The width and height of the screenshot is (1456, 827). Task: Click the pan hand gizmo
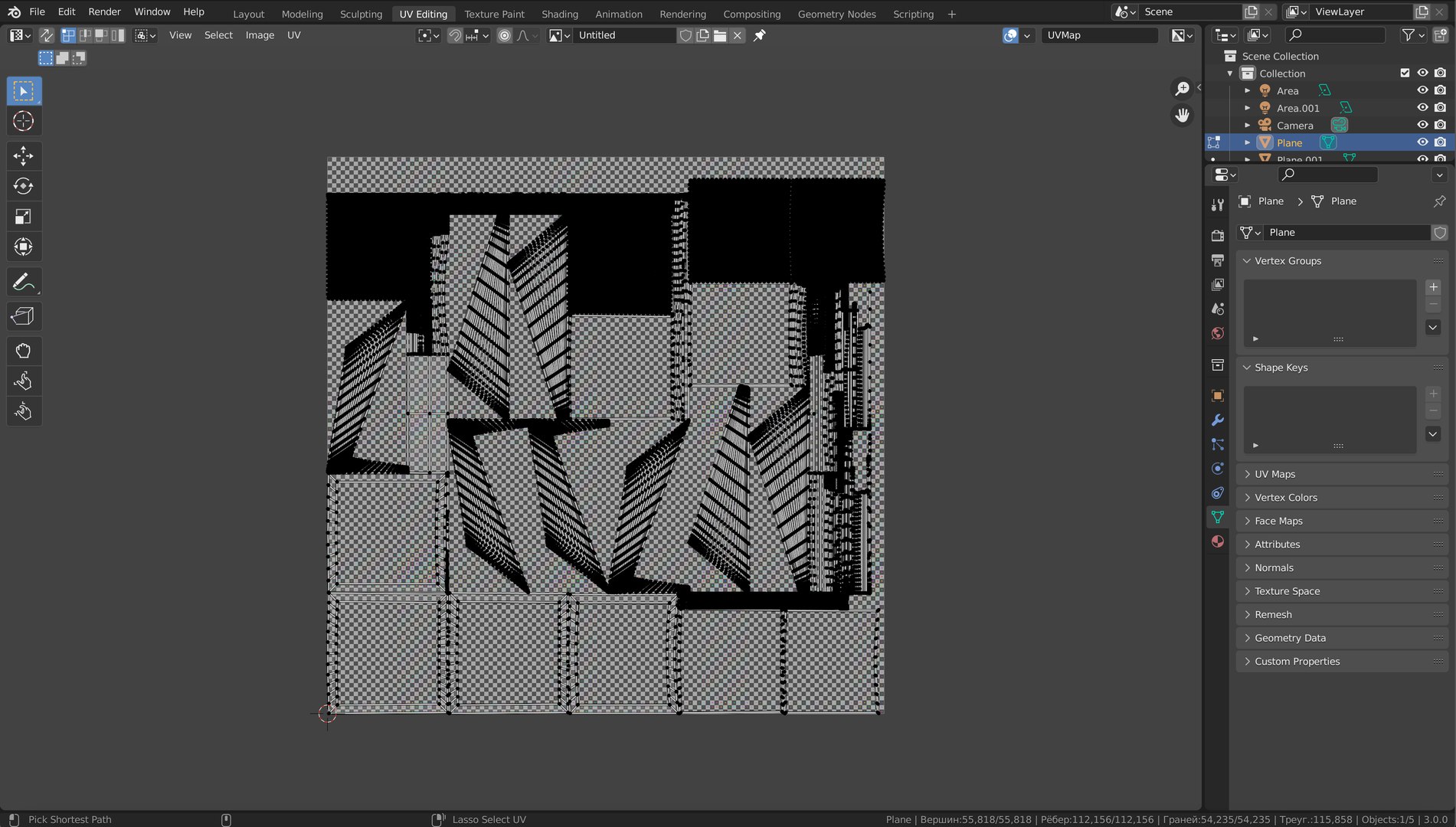point(1183,115)
